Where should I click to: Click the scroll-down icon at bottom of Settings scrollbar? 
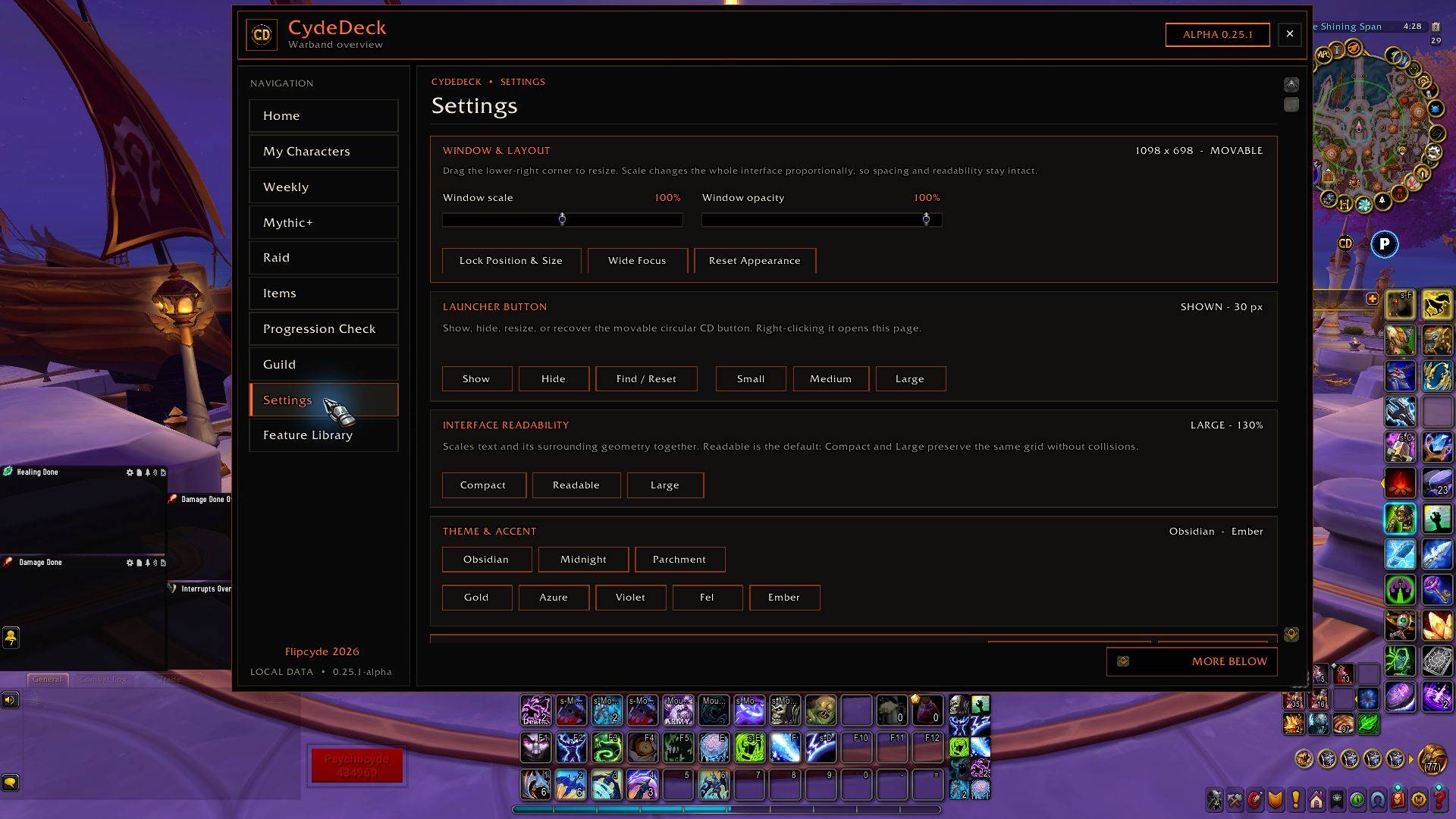click(1291, 634)
